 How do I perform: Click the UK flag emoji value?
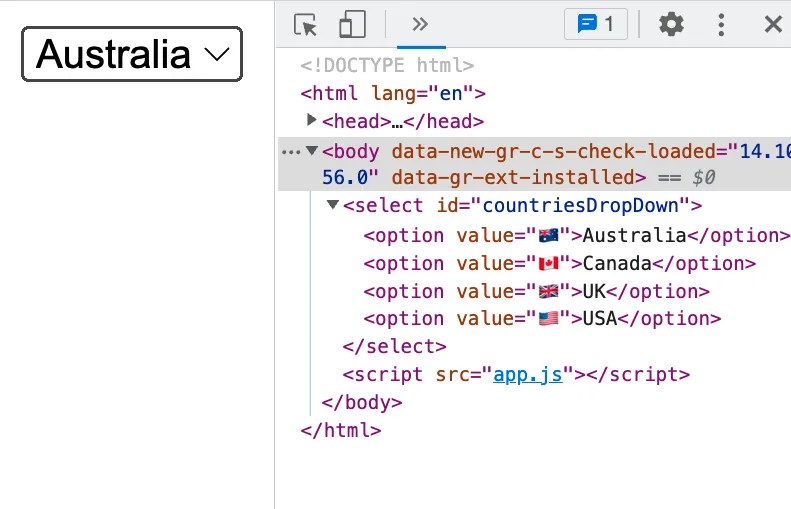tap(548, 292)
